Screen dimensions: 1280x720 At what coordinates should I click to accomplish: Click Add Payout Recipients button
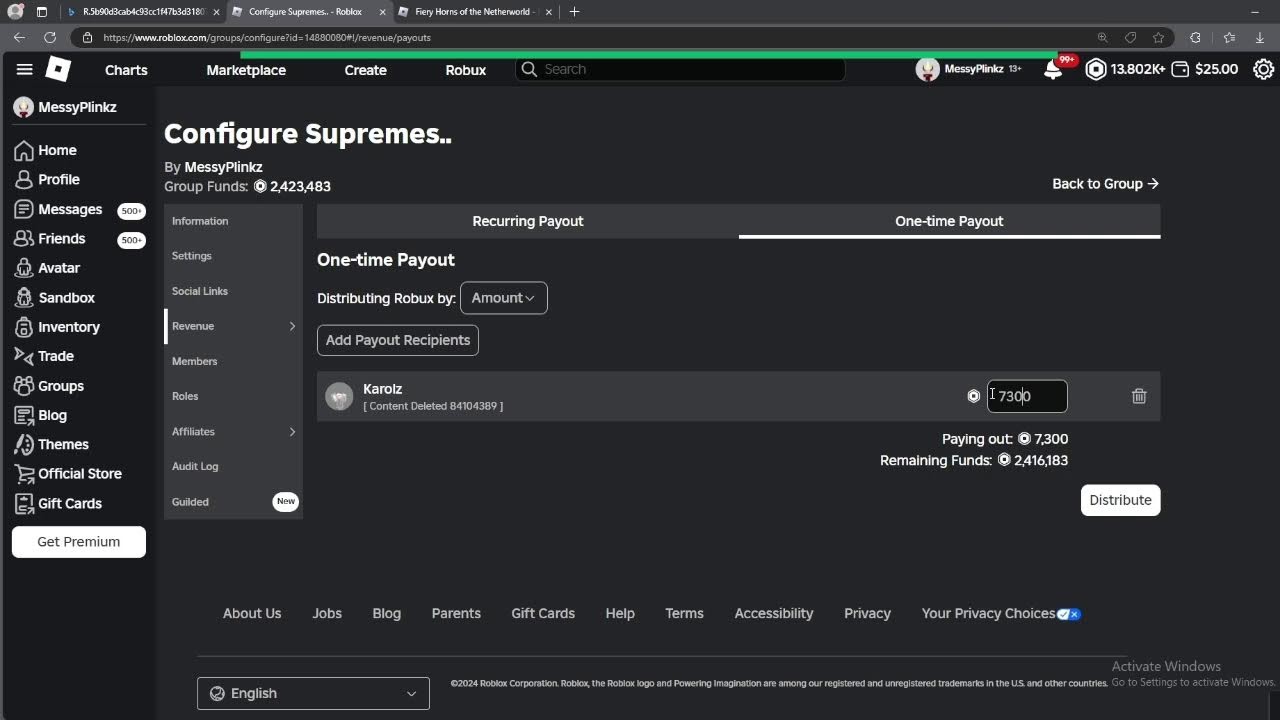click(x=398, y=340)
